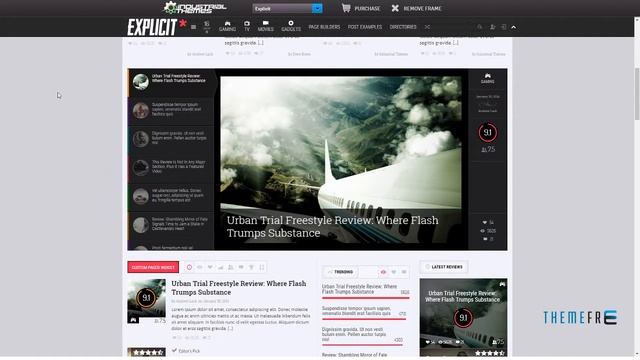Select the bar chart ratings filter icon

(220, 267)
